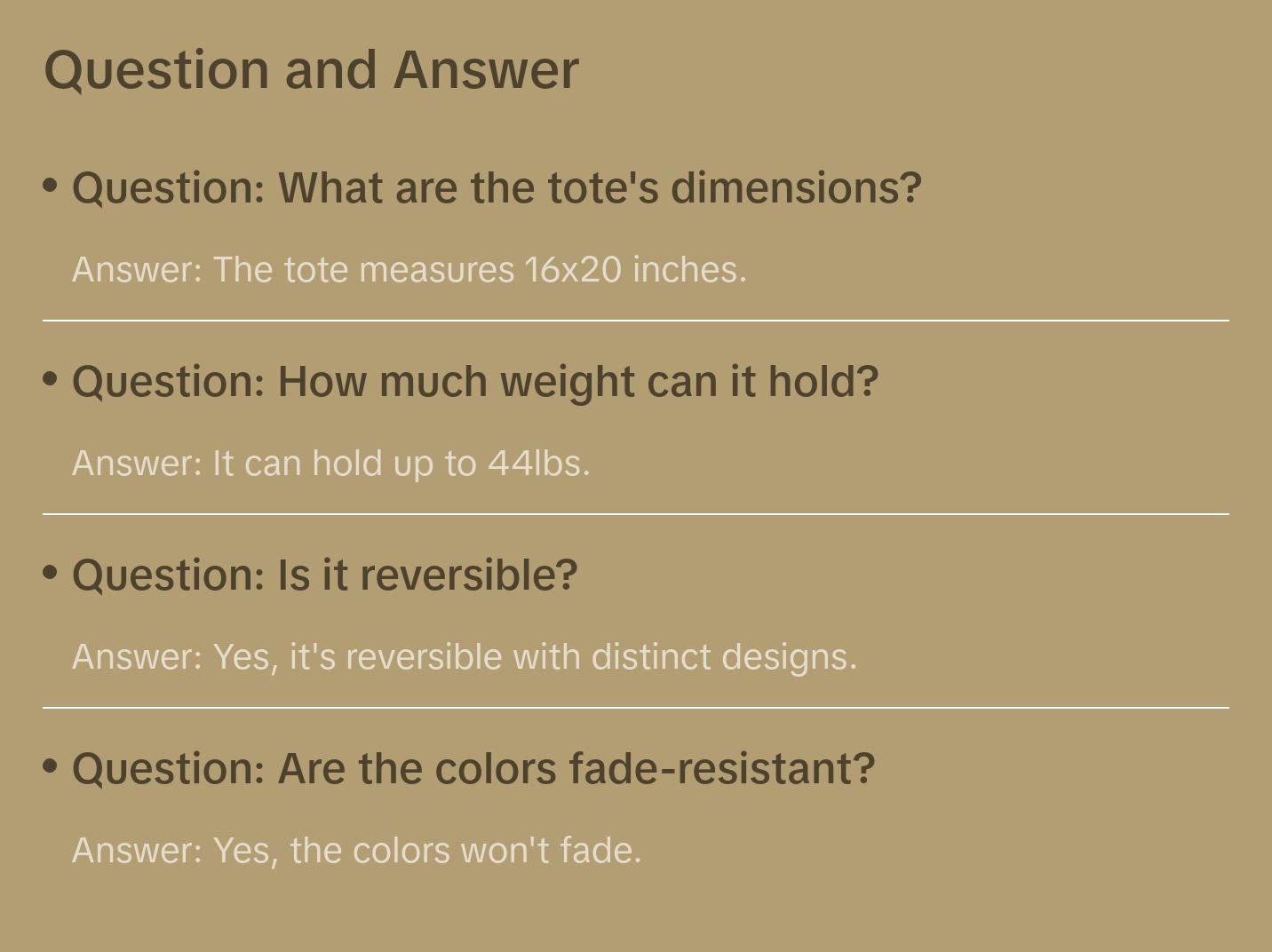1272x952 pixels.
Task: Click the bullet beside the reversible question
Action: 51,573
